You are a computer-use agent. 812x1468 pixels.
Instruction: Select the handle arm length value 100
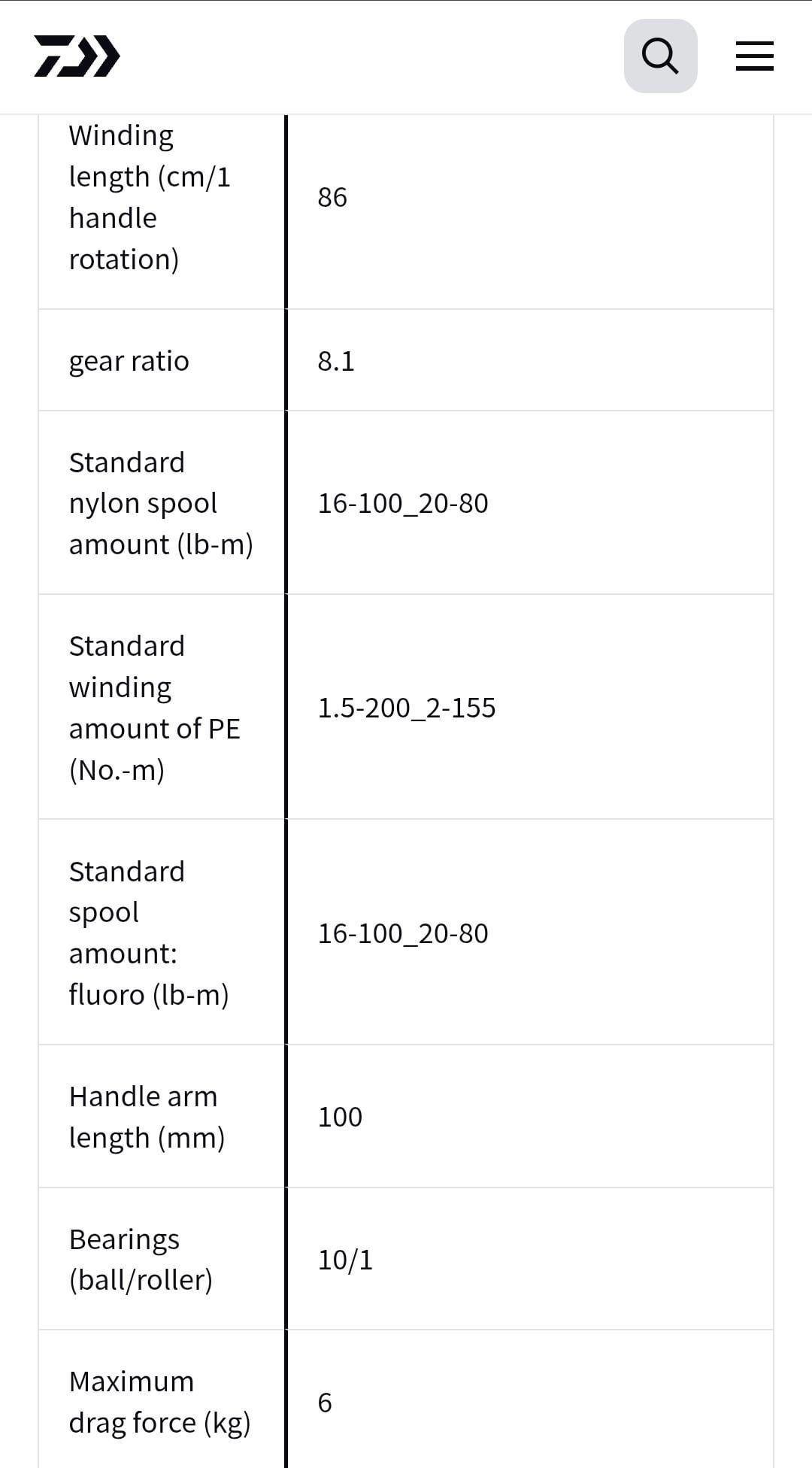click(340, 1117)
